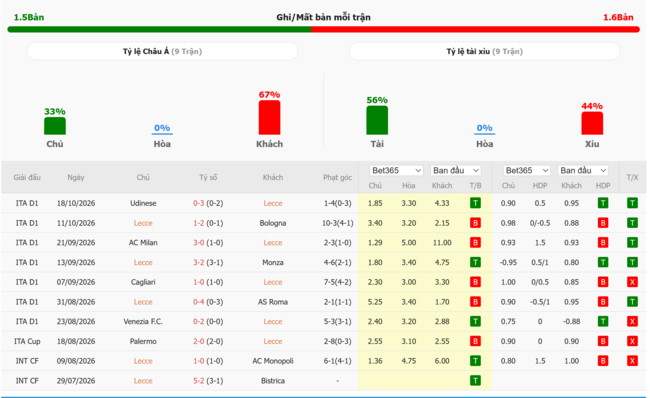Viewport: 650px width, 398px height.
Task: Click T/B win badge in 09/08/2026 row
Action: tap(475, 361)
